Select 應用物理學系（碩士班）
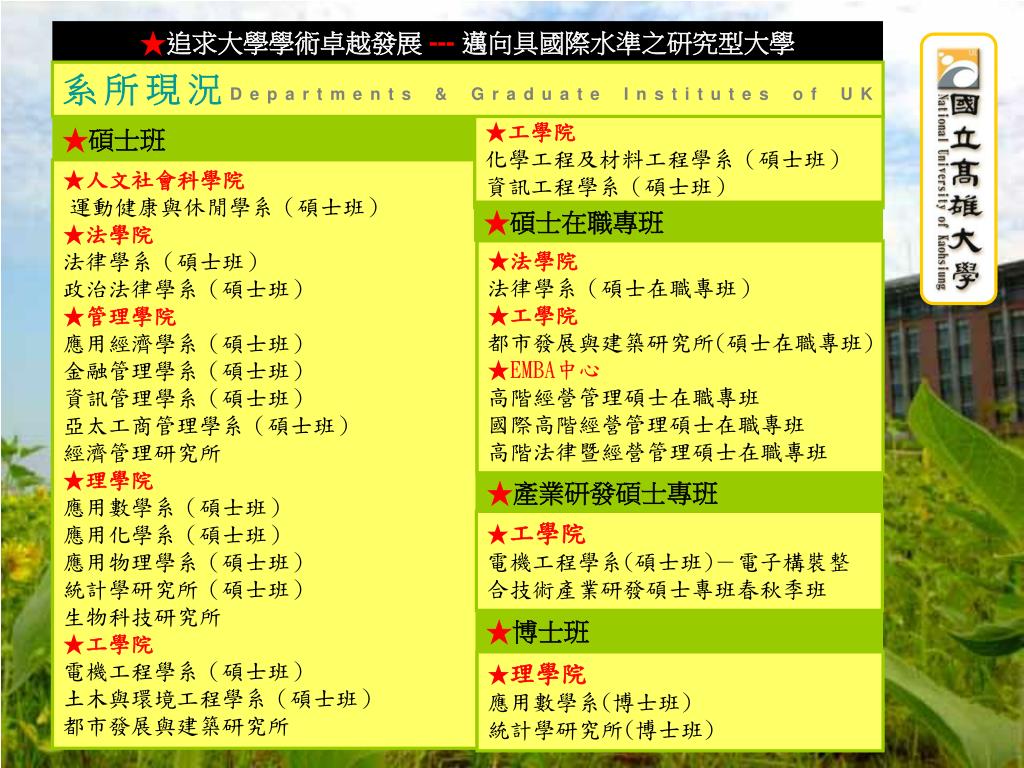The height and width of the screenshot is (768, 1024). (x=184, y=563)
